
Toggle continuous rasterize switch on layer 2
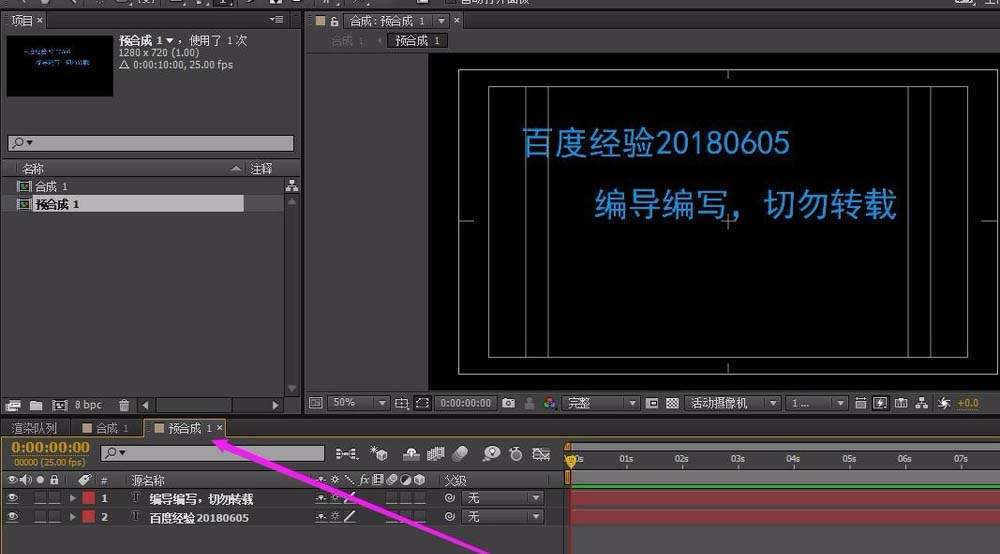335,516
